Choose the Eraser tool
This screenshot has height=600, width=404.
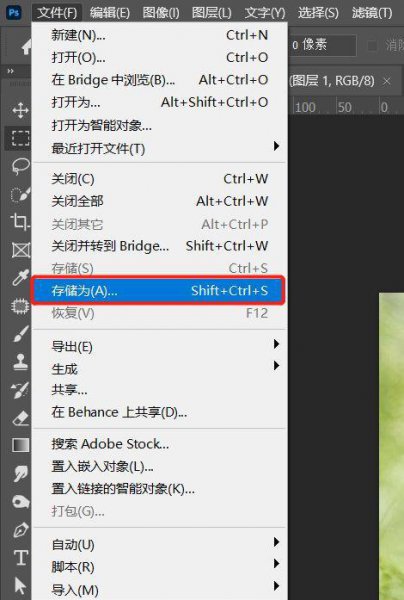(20, 417)
